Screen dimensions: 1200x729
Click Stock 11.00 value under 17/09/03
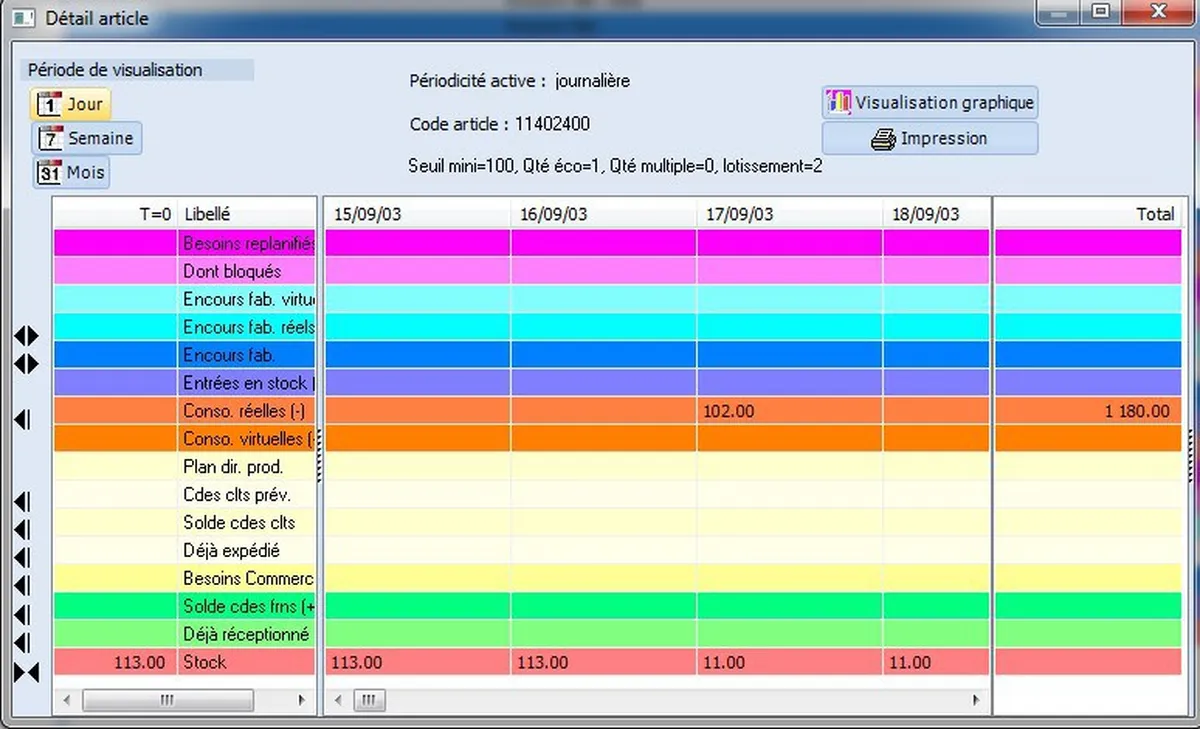(x=724, y=662)
